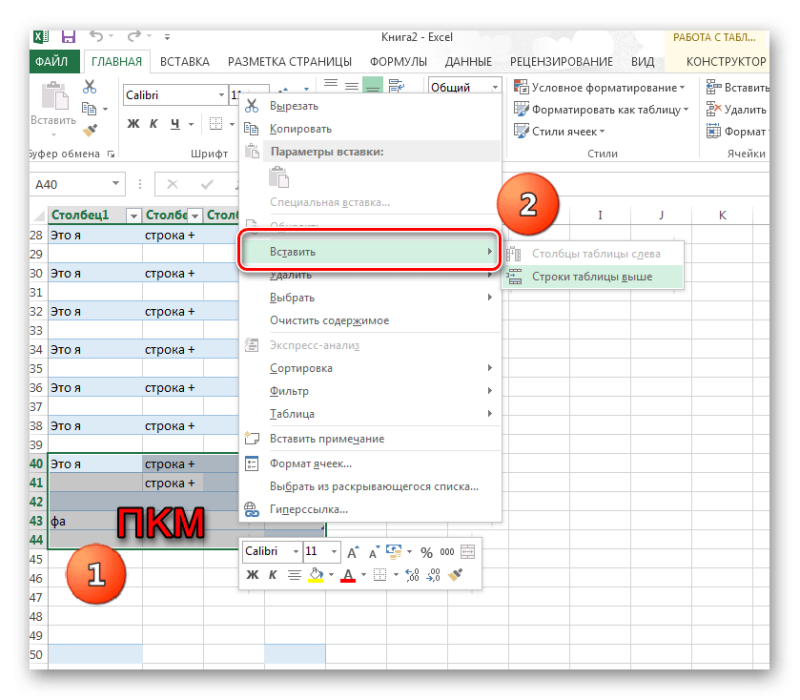Image resolution: width=800 pixels, height=700 pixels.
Task: Open Столбец1 filter dropdown arrow
Action: point(134,216)
